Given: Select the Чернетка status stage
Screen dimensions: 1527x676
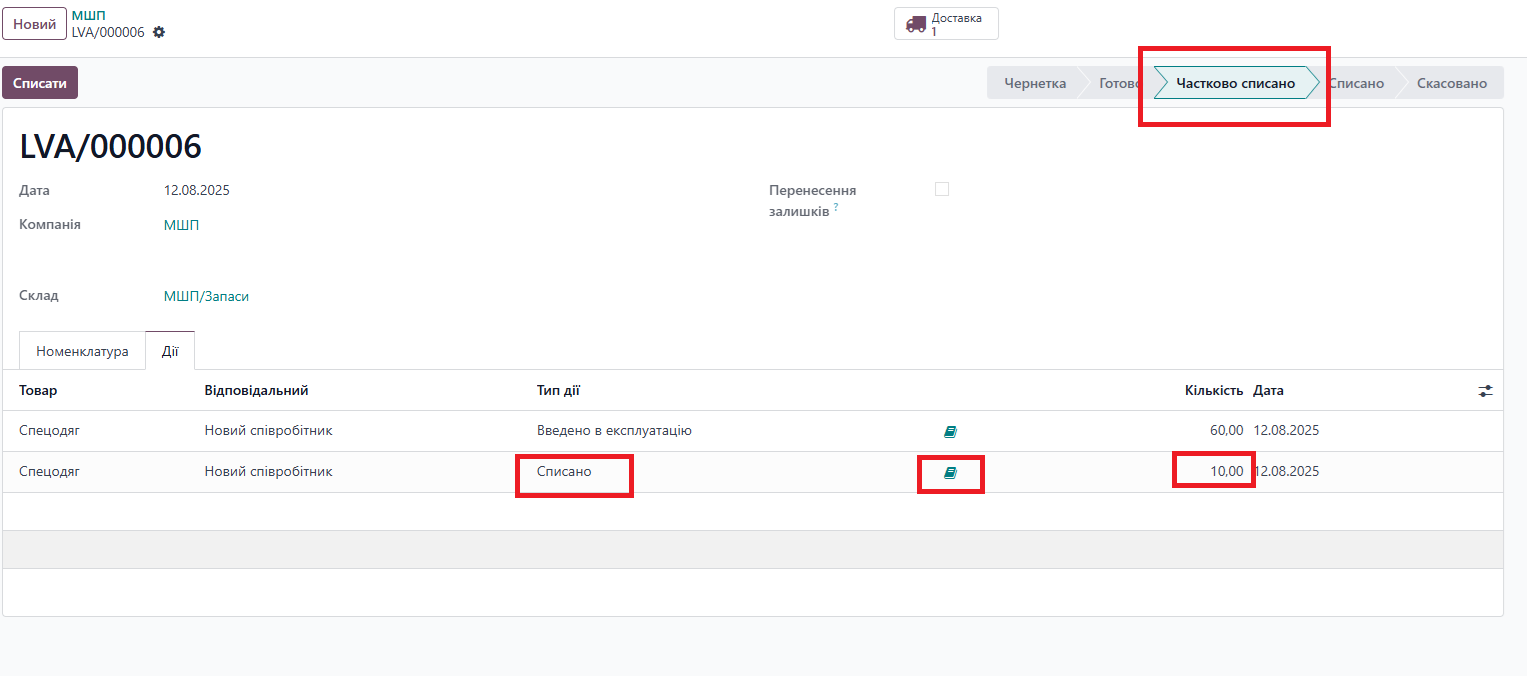Looking at the screenshot, I should [x=1034, y=83].
